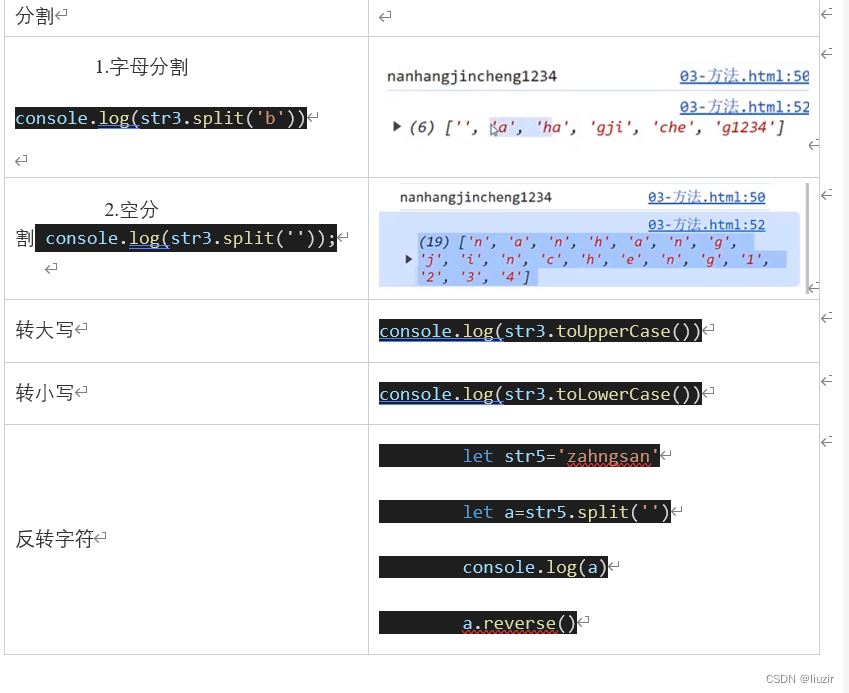The image size is (849, 693).
Task: Click the heading text 分割
Action: point(35,16)
